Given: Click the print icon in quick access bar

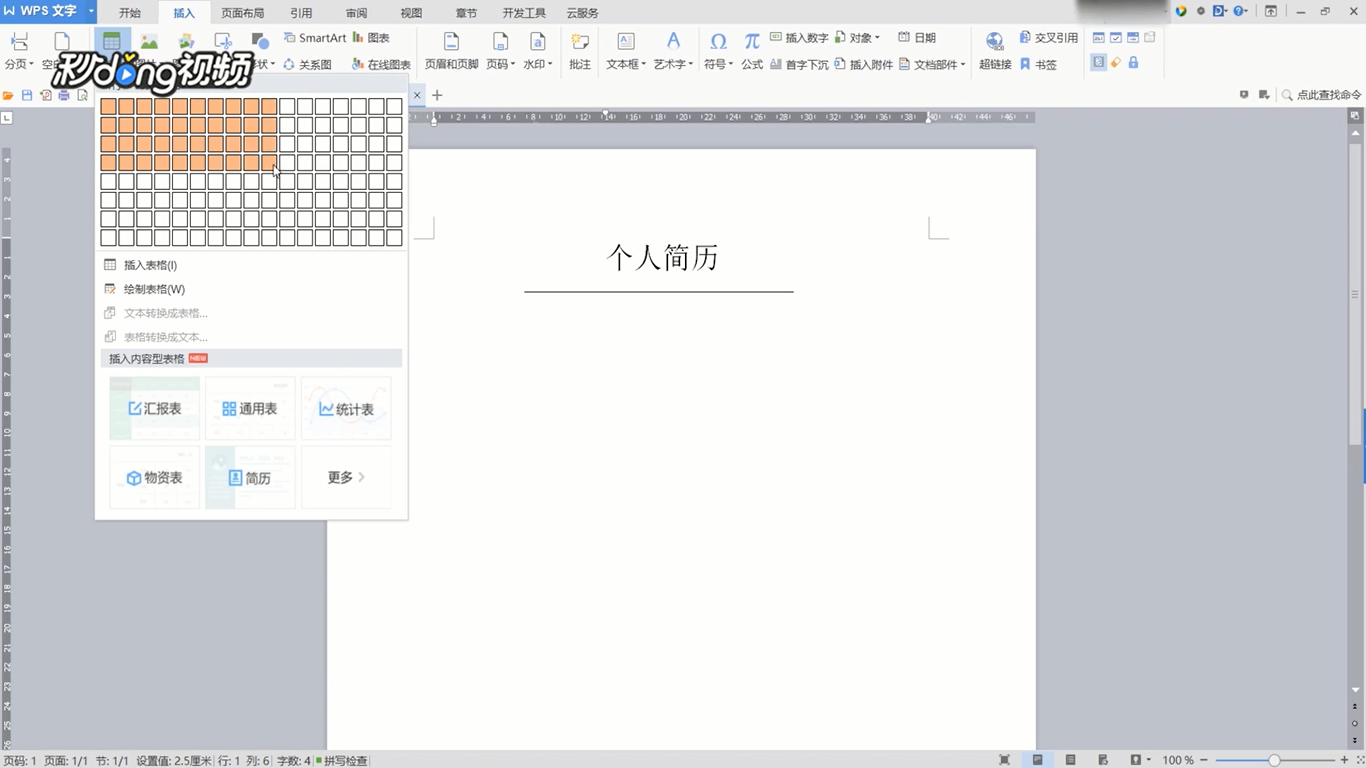Looking at the screenshot, I should click(x=64, y=95).
